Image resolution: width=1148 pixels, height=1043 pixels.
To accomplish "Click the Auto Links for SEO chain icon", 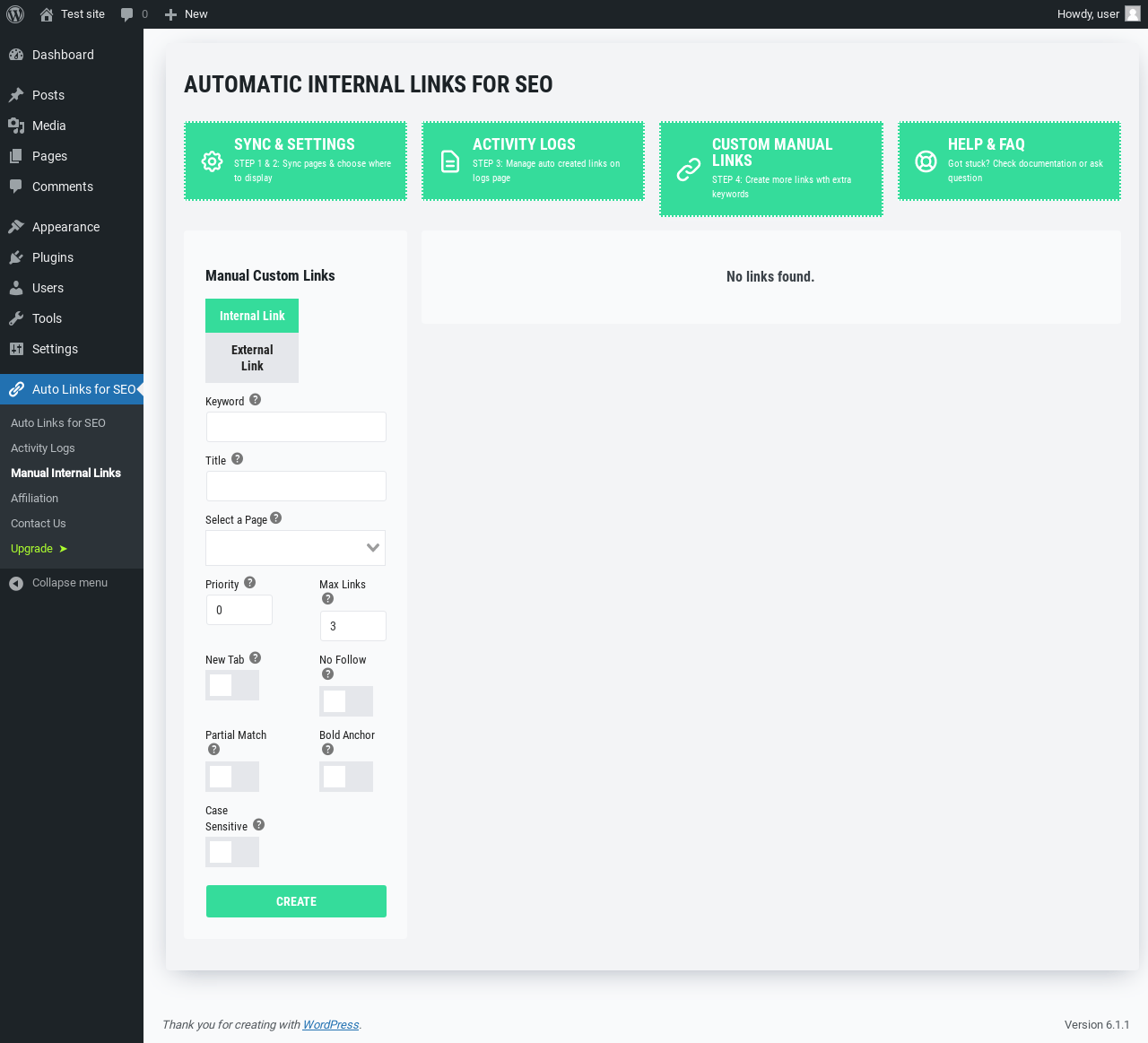I will click(x=16, y=389).
